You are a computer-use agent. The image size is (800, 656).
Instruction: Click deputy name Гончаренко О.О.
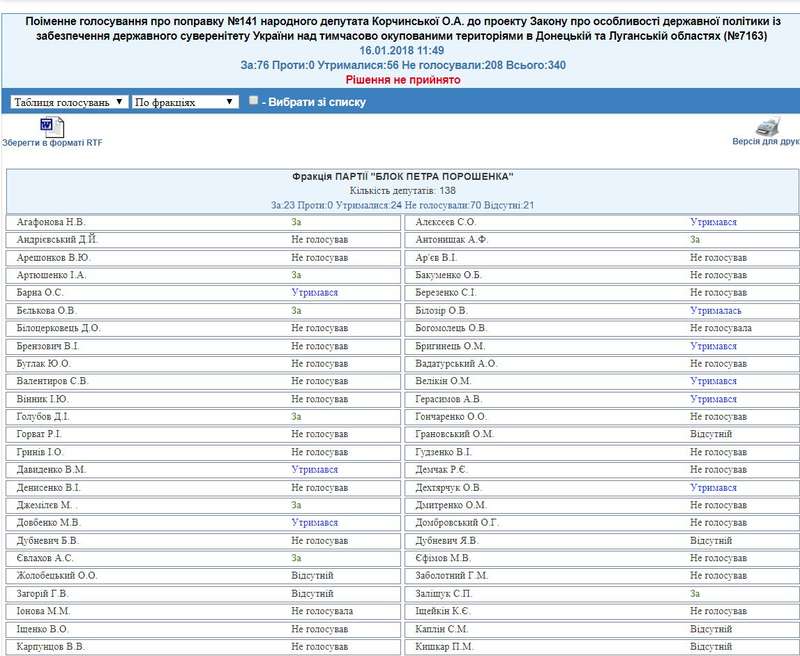452,417
